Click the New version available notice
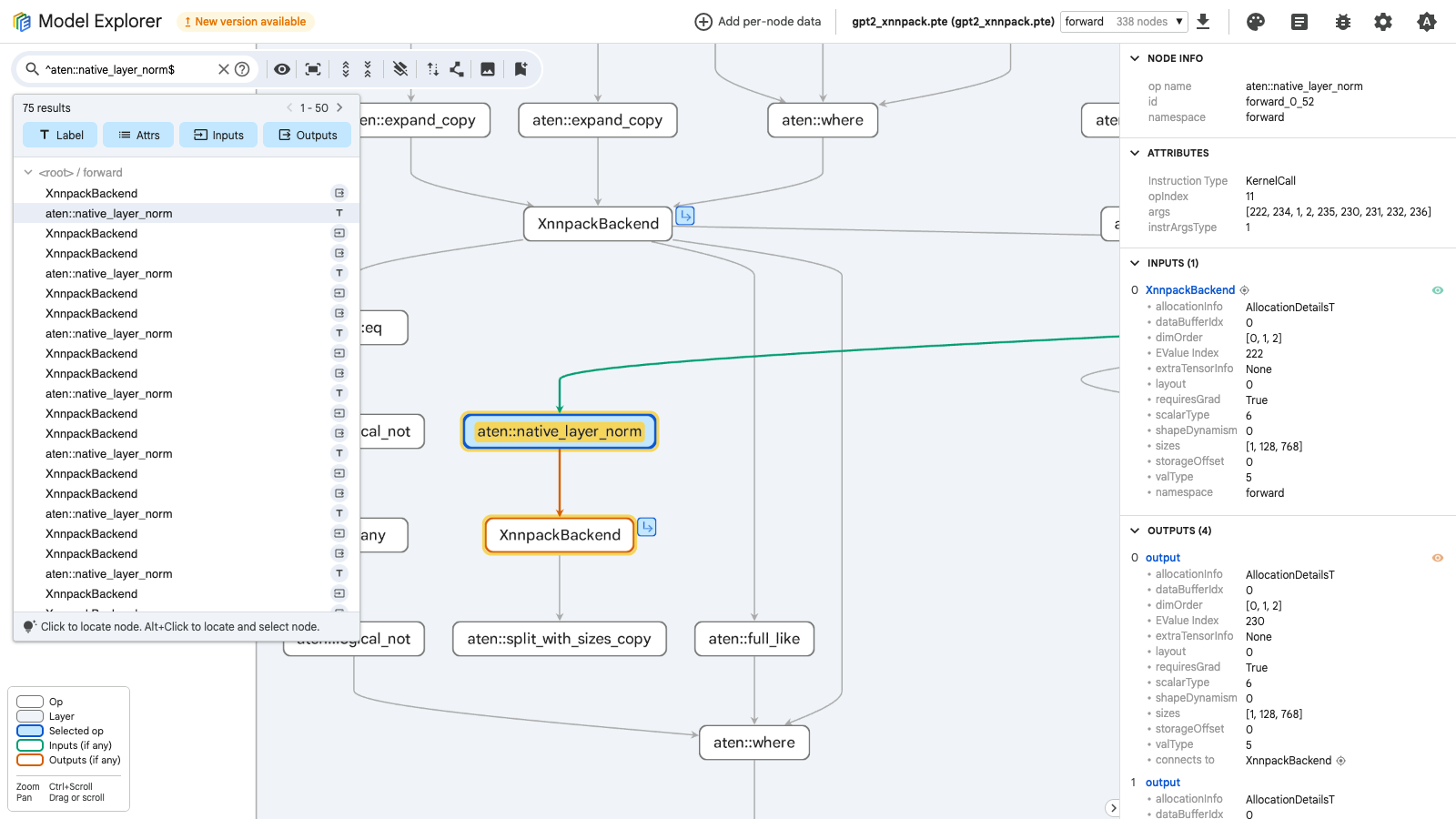 point(245,22)
